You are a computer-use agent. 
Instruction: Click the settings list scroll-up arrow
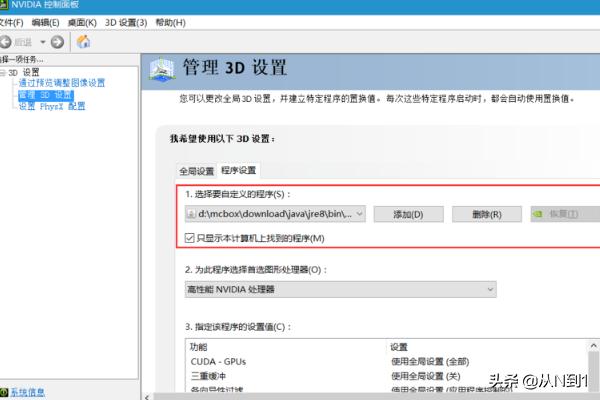tap(593, 346)
